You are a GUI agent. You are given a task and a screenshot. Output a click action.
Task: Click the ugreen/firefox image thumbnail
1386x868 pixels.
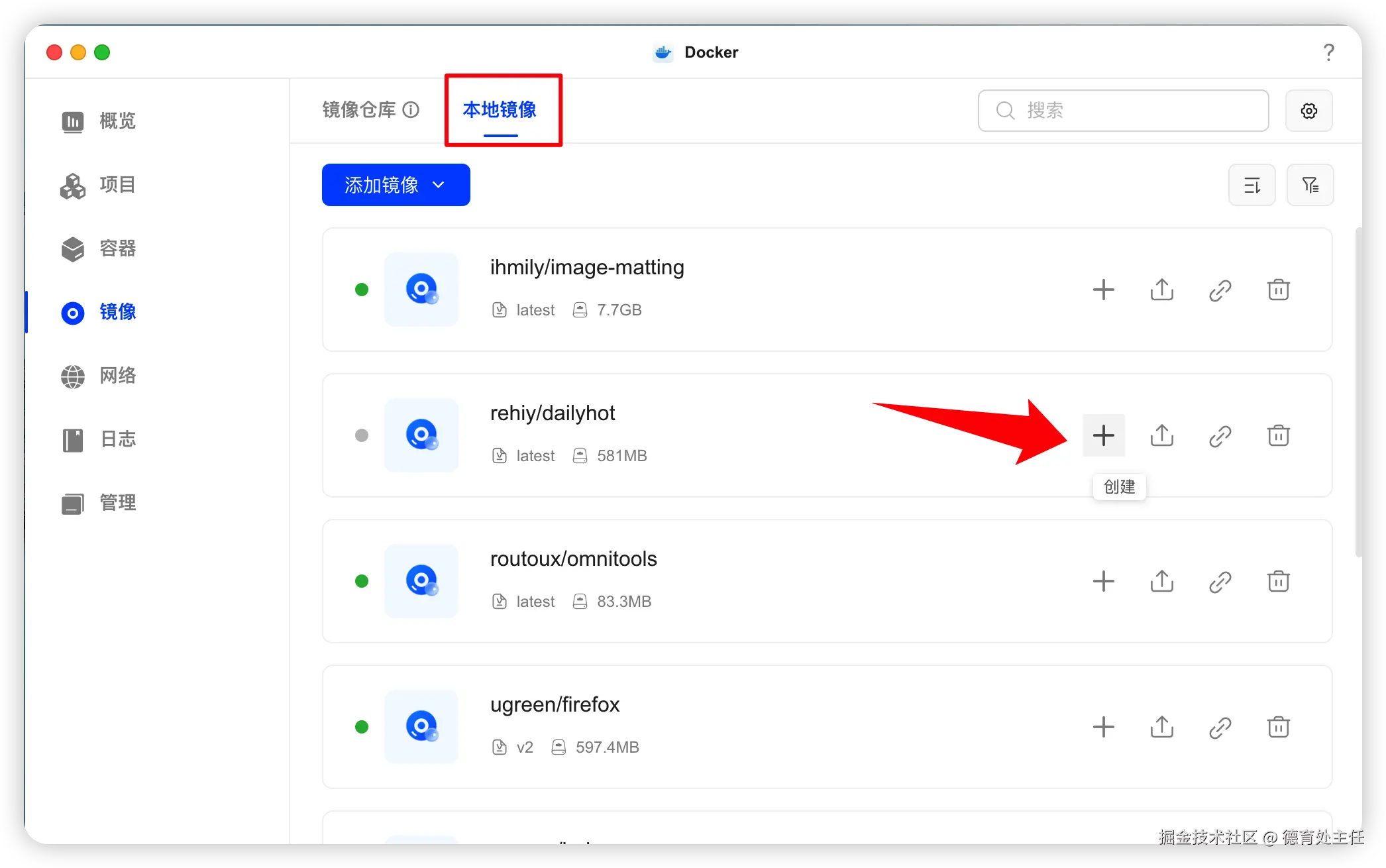coord(421,727)
